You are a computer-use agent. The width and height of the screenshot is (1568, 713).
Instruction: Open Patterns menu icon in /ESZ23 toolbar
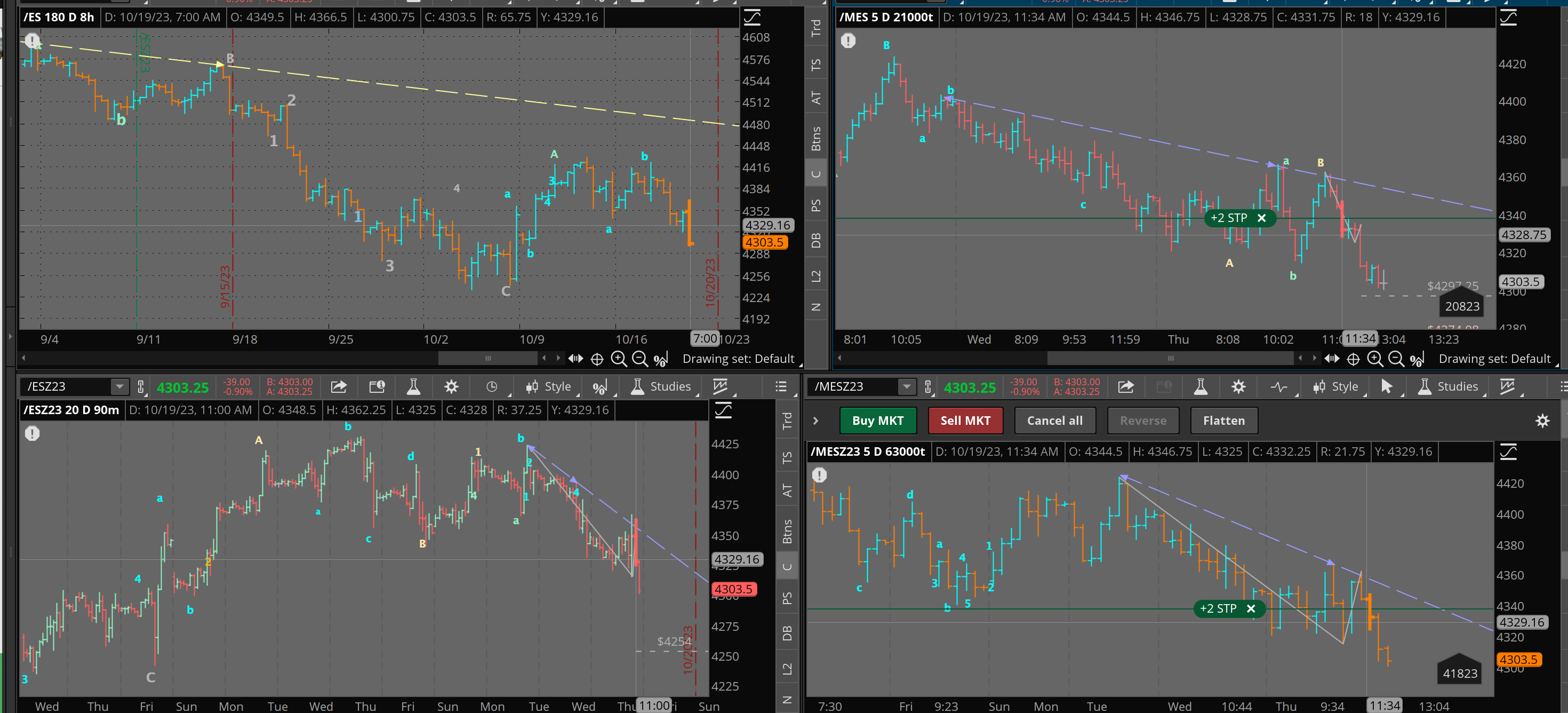pos(721,386)
